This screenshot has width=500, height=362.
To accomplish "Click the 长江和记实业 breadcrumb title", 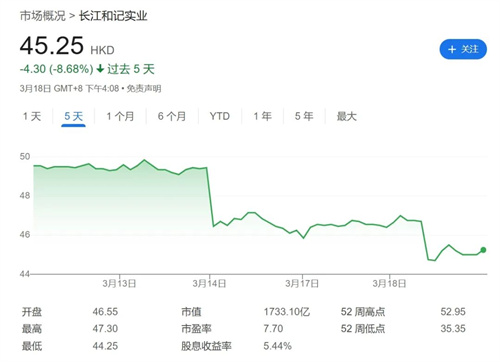I will (113, 16).
